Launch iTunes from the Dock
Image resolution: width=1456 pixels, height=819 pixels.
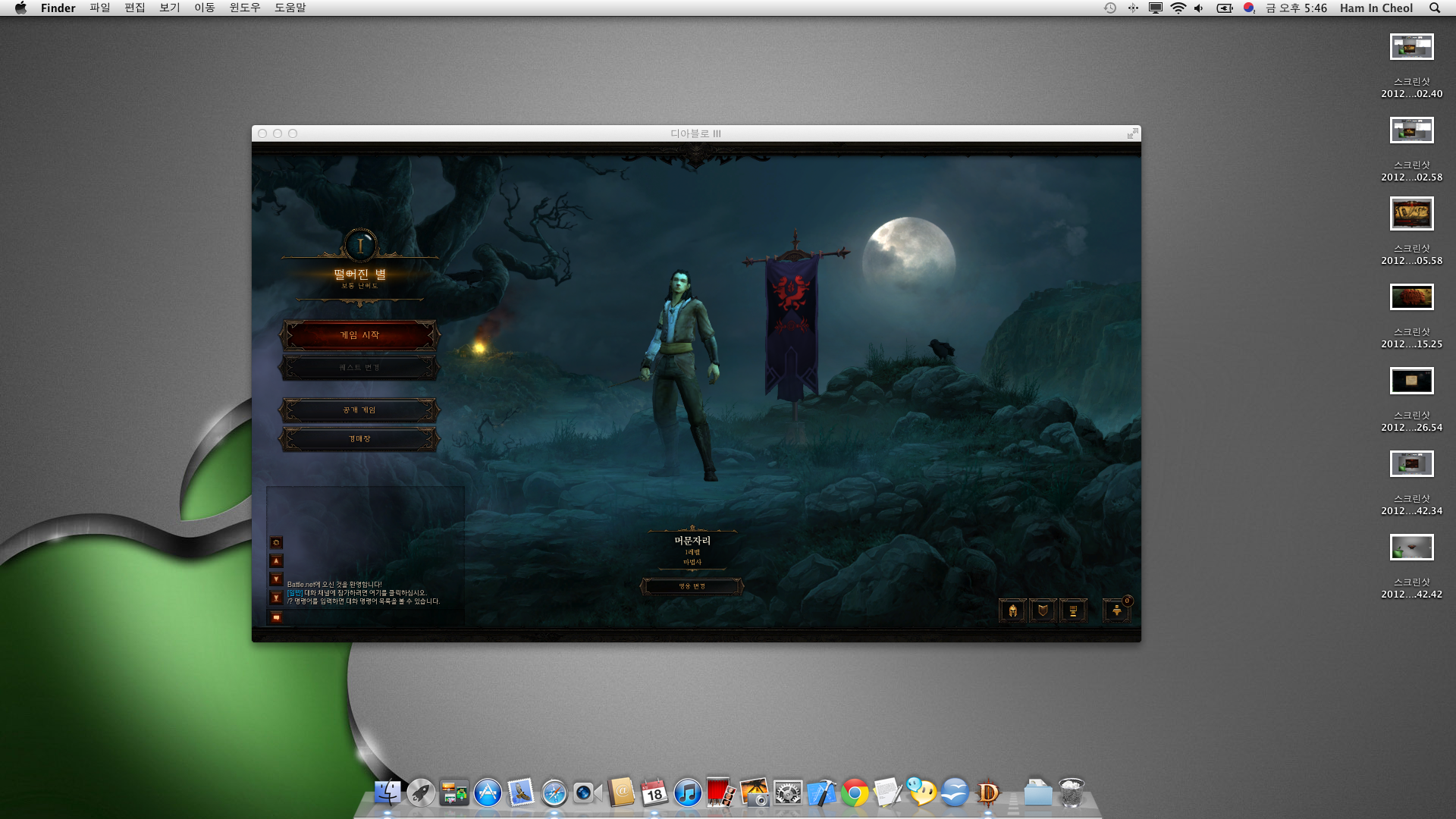tap(688, 792)
